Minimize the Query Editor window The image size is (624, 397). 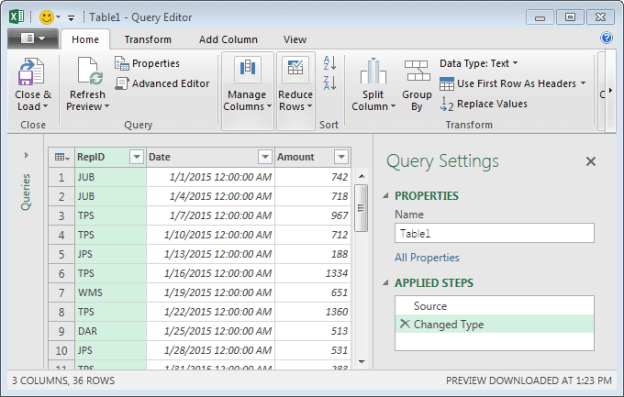pos(540,17)
